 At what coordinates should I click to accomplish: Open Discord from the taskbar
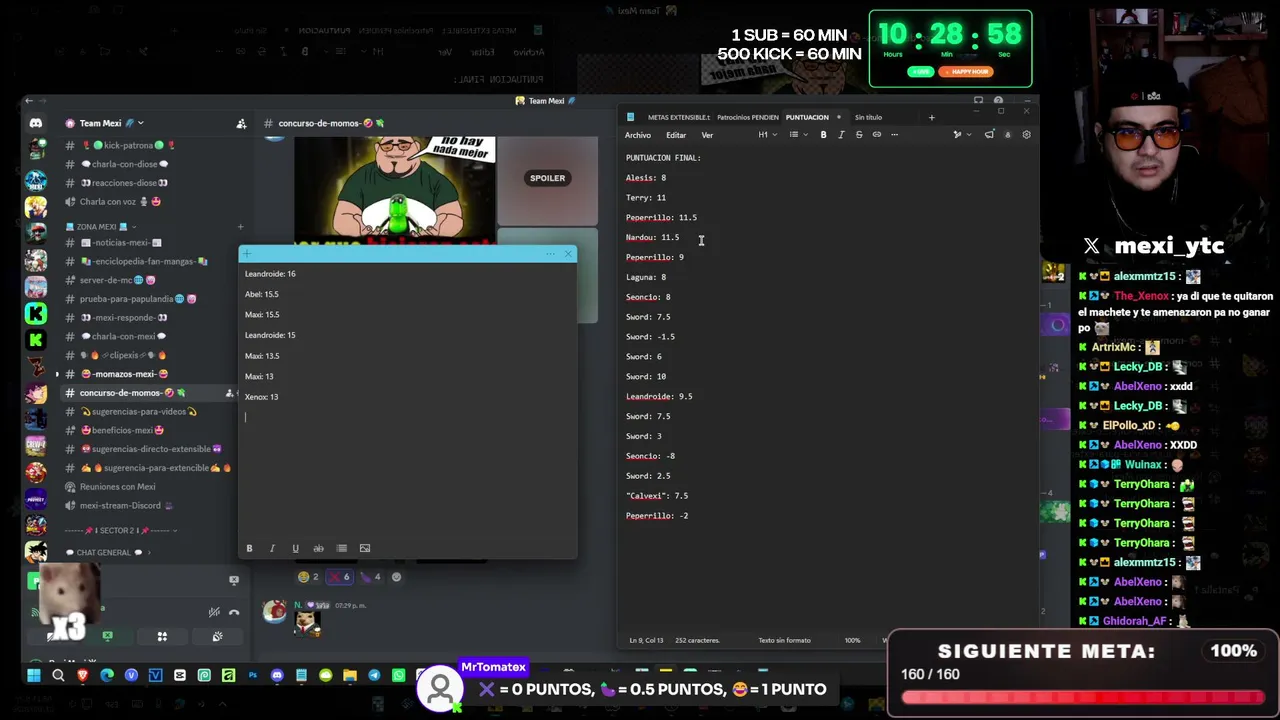coord(277,675)
